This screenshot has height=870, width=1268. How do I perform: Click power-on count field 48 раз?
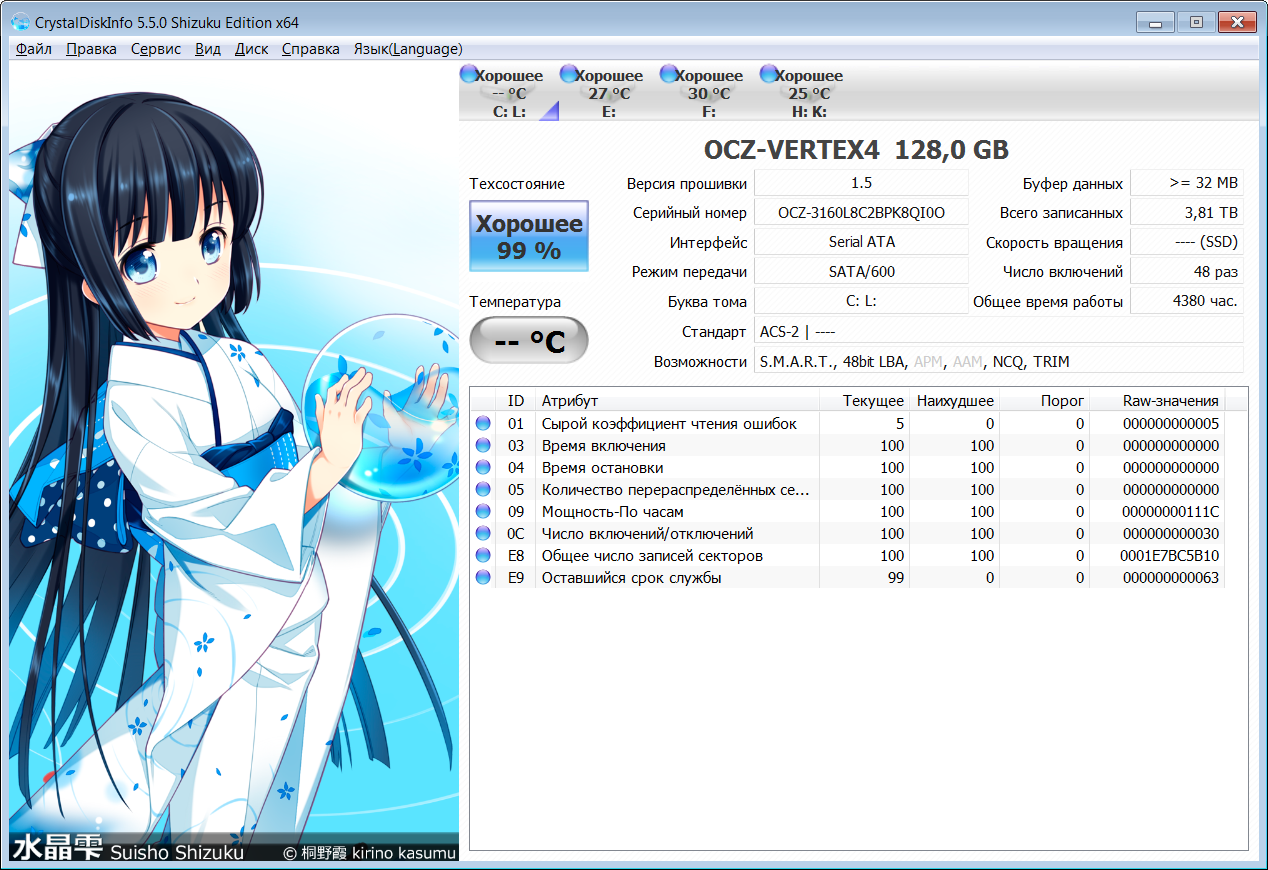(x=1187, y=272)
